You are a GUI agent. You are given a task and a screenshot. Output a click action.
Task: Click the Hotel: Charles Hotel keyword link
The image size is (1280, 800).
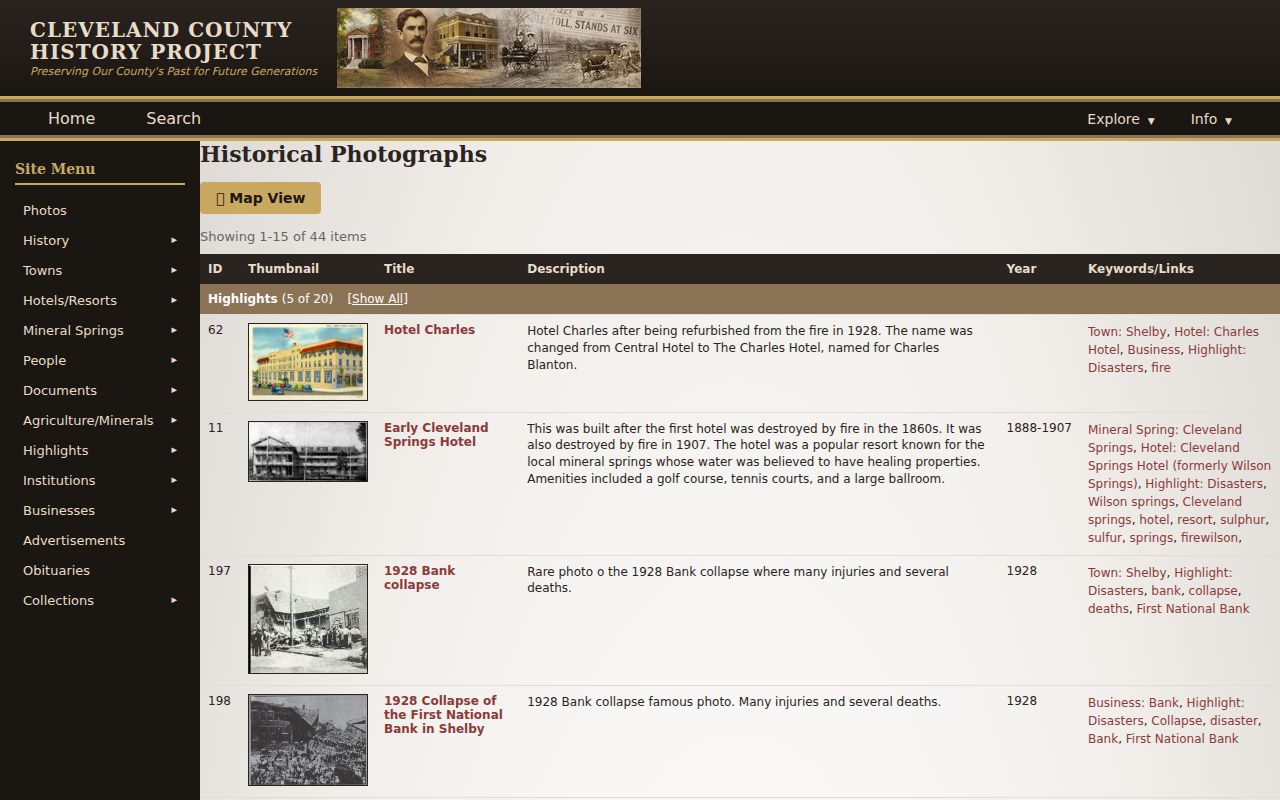[x=1173, y=341]
